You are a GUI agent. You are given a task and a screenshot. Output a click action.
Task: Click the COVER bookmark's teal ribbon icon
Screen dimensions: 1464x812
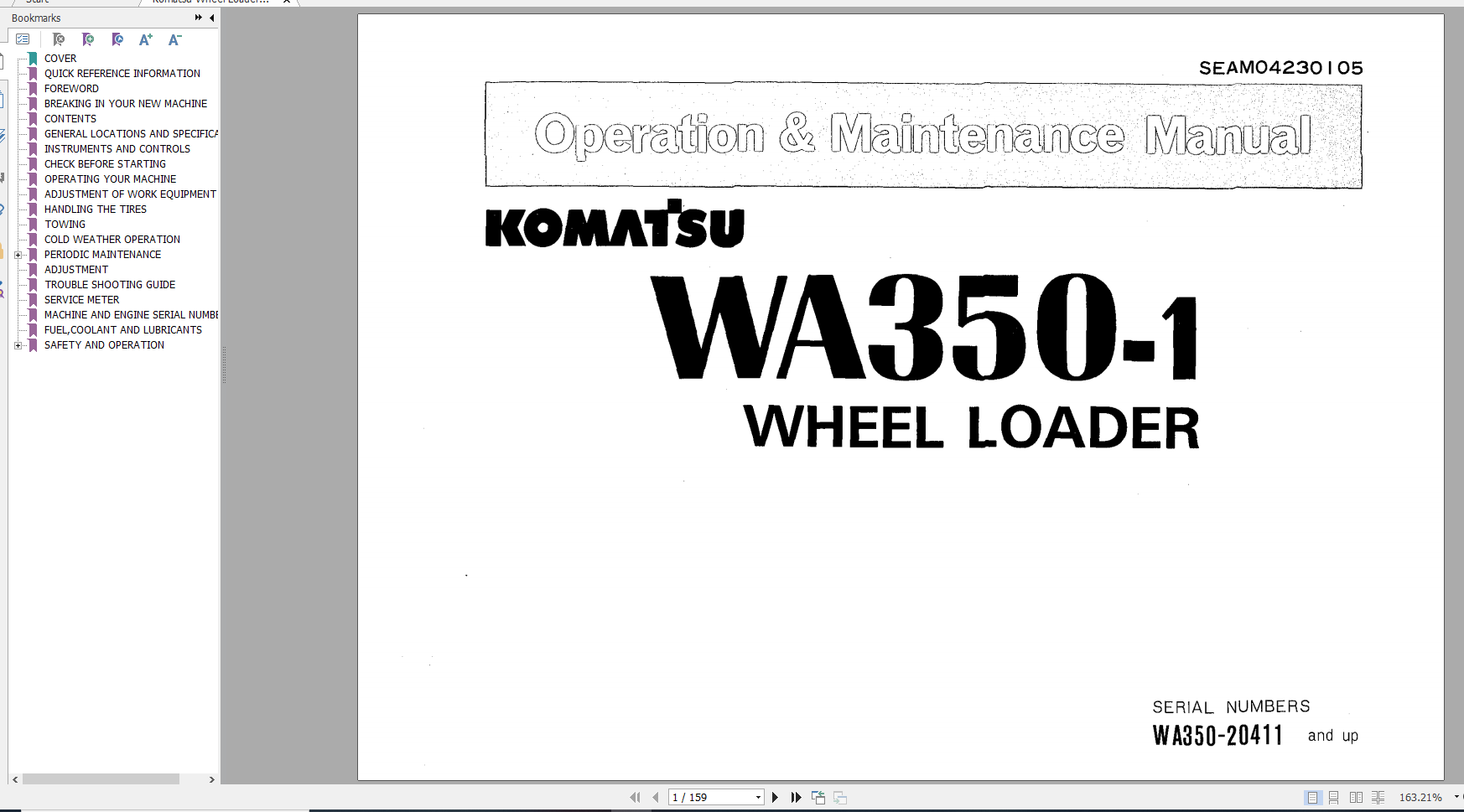click(33, 59)
